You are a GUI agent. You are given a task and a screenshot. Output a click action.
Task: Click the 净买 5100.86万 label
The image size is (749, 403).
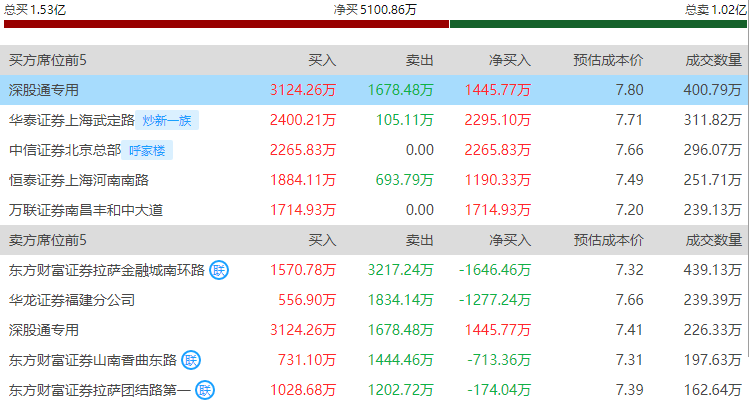375,10
